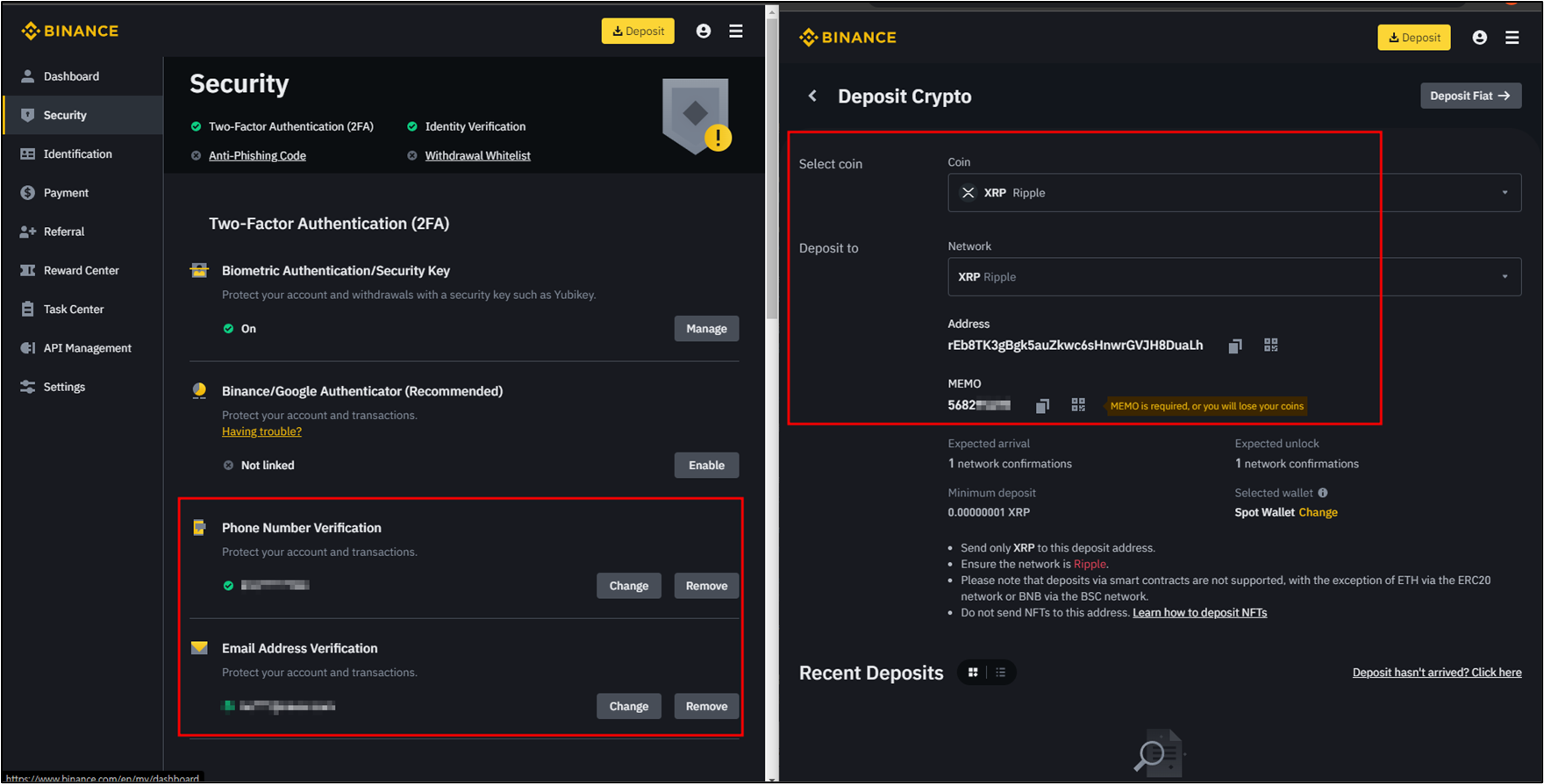This screenshot has height=784, width=1544.
Task: Switch Recent Deposits to list view
Action: coord(1001,673)
